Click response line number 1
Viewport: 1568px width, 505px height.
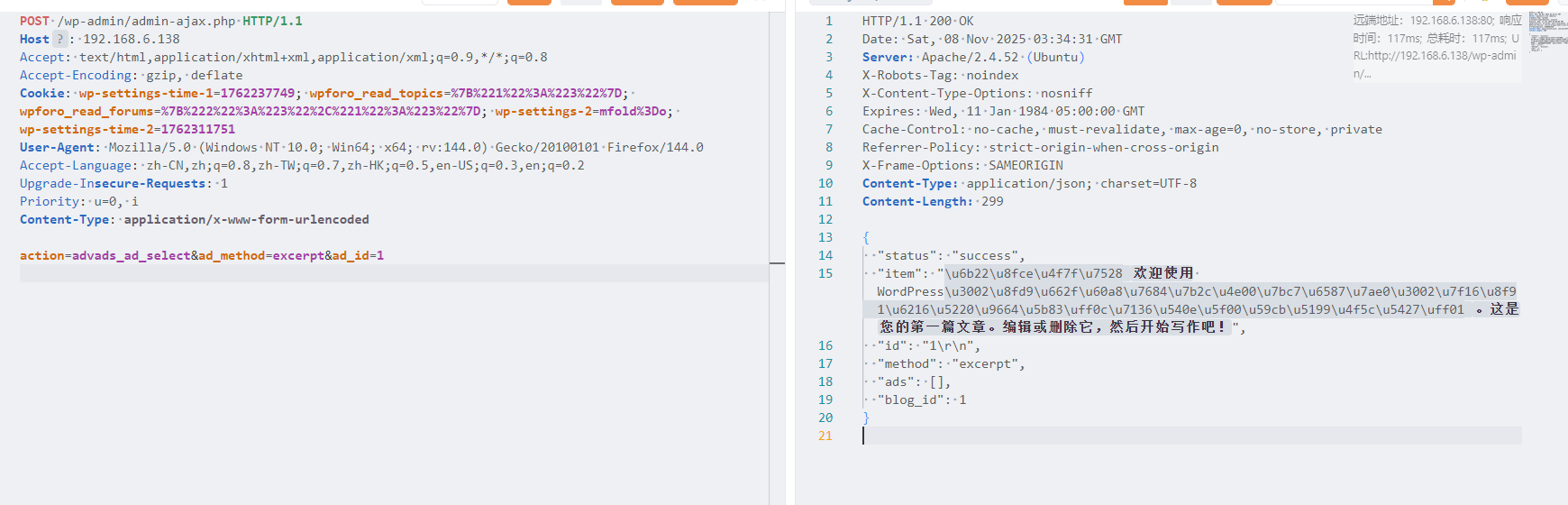click(829, 21)
